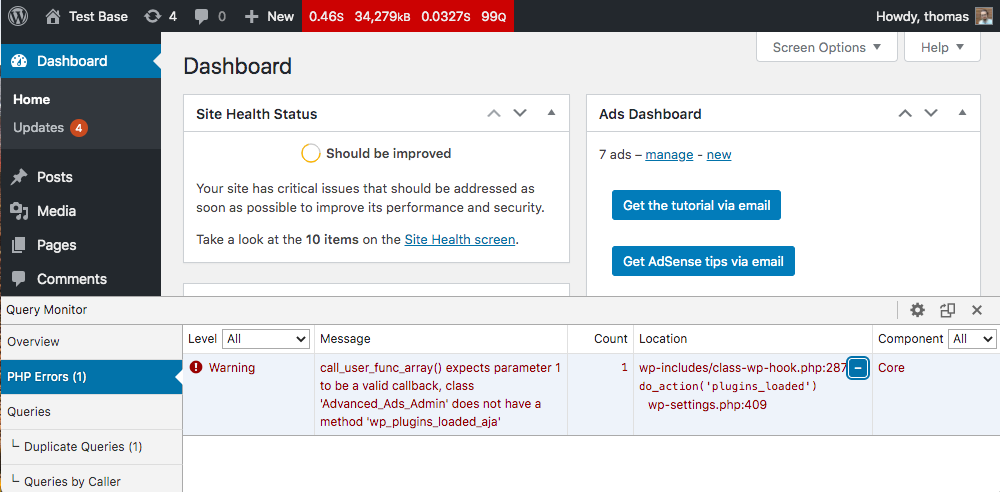Open Query Monitor settings gear
This screenshot has width=1000, height=492.
(x=917, y=310)
